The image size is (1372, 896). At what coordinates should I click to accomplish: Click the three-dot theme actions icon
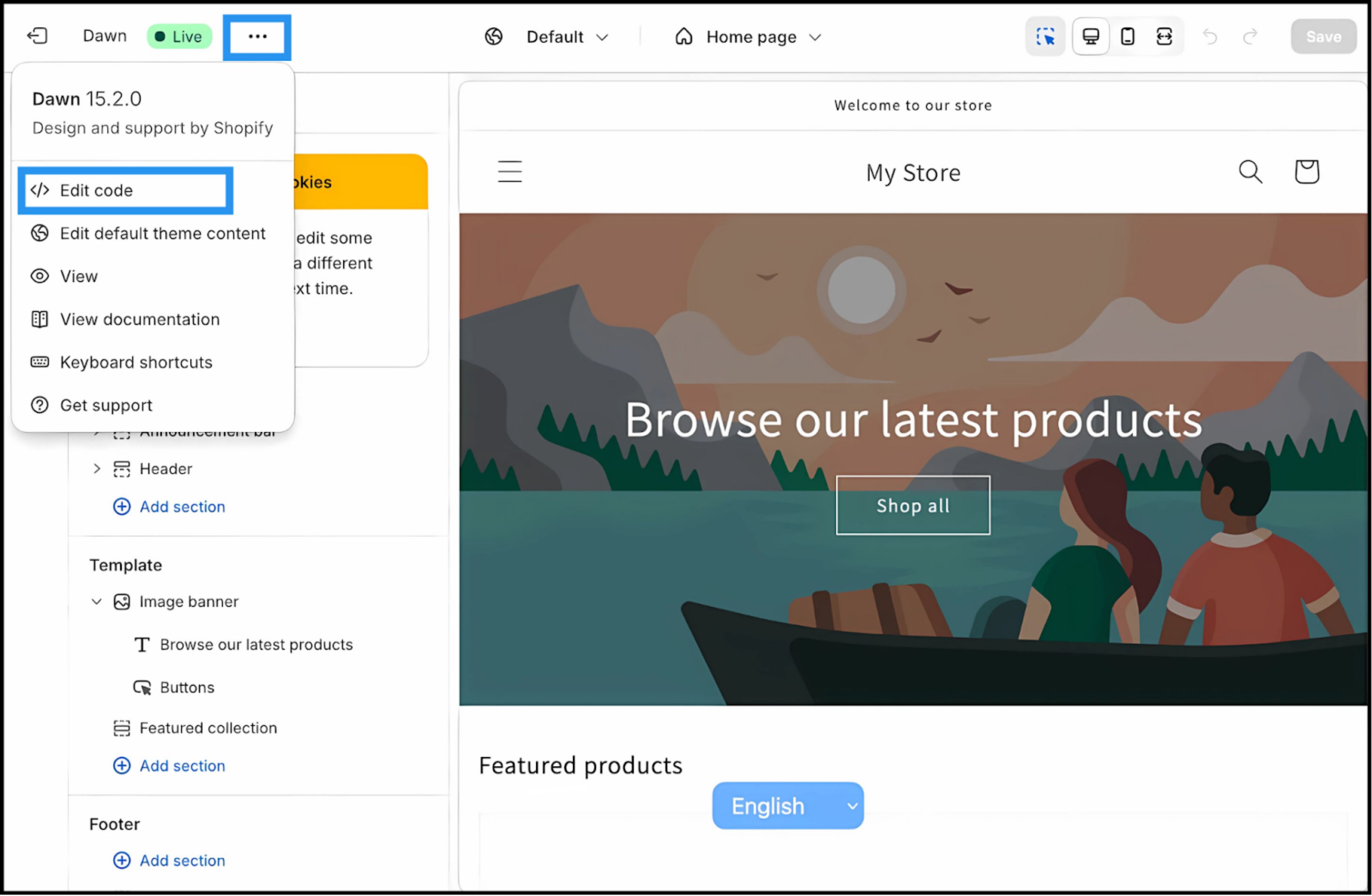(257, 36)
